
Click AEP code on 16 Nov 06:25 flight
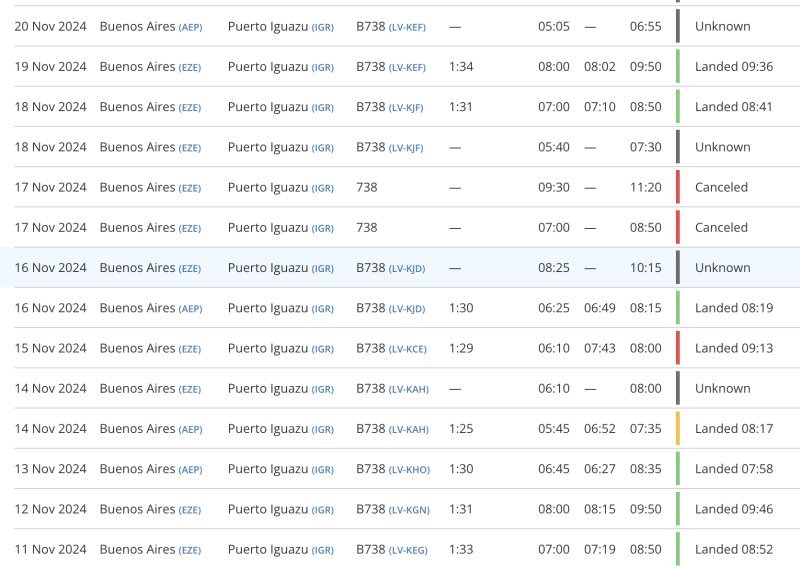click(x=190, y=308)
